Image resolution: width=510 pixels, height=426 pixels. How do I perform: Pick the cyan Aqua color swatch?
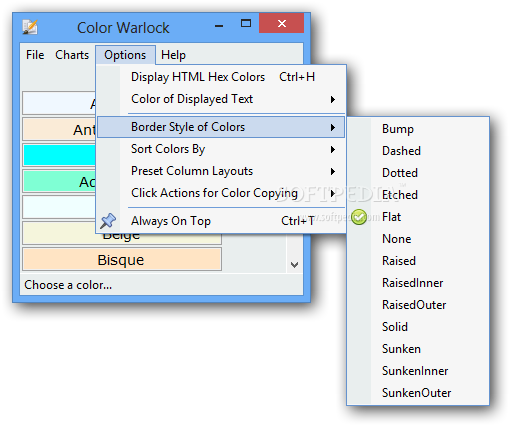[60, 155]
